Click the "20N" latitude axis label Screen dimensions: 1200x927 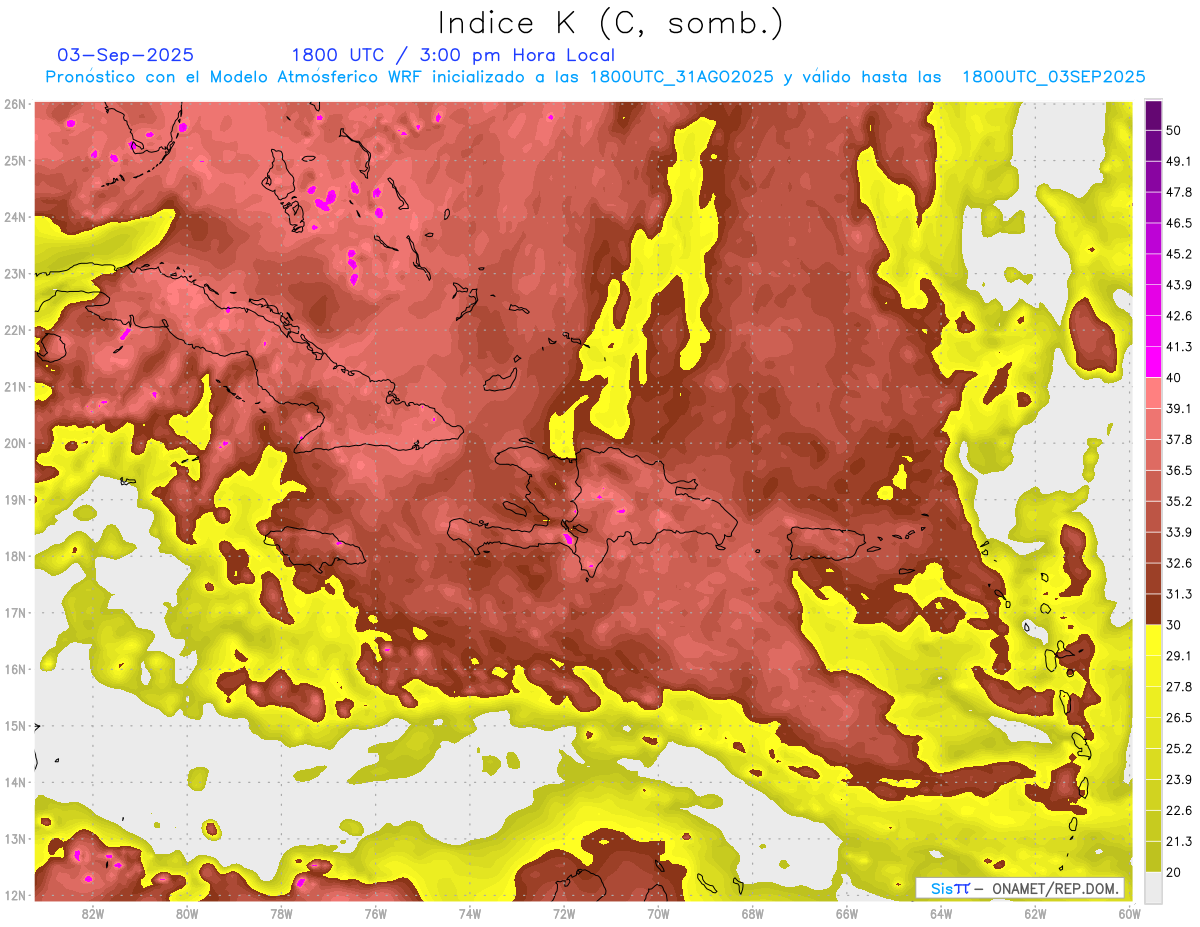(15, 443)
